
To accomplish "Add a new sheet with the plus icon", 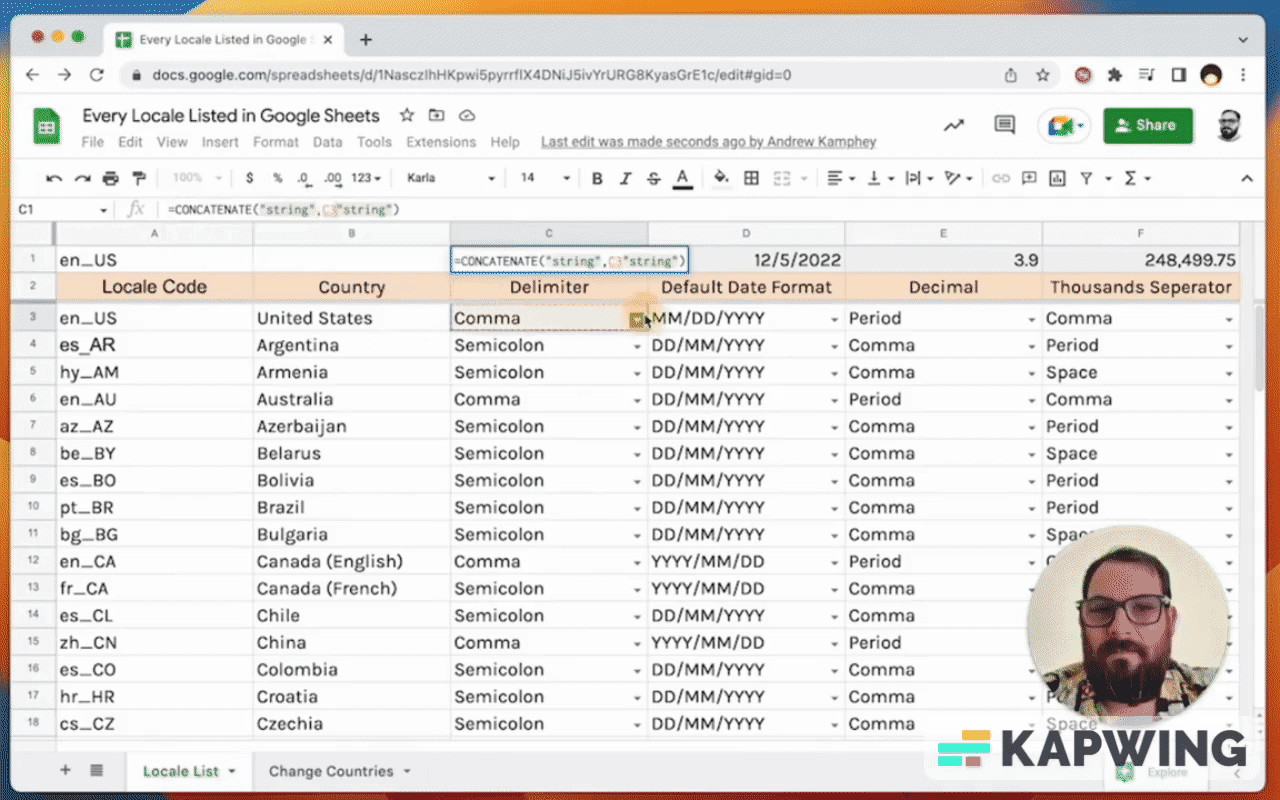I will click(66, 770).
